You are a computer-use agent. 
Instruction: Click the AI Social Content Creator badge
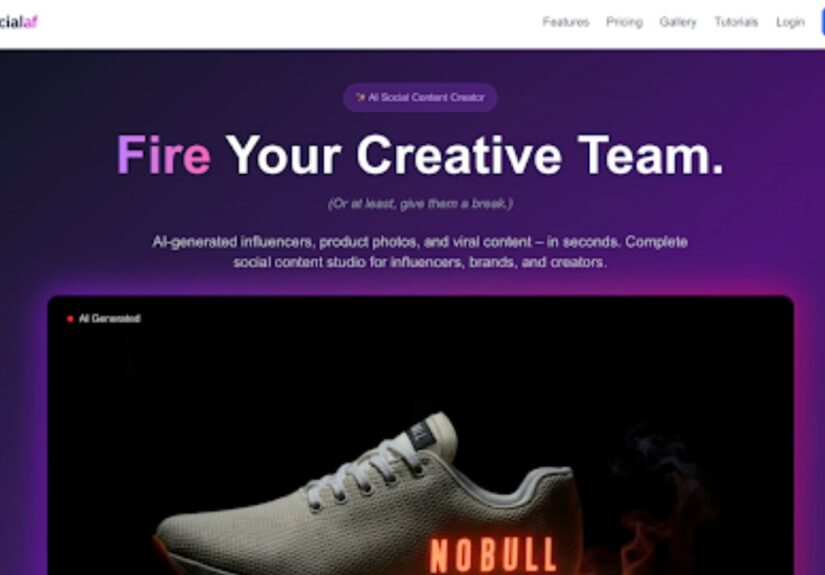pos(420,97)
